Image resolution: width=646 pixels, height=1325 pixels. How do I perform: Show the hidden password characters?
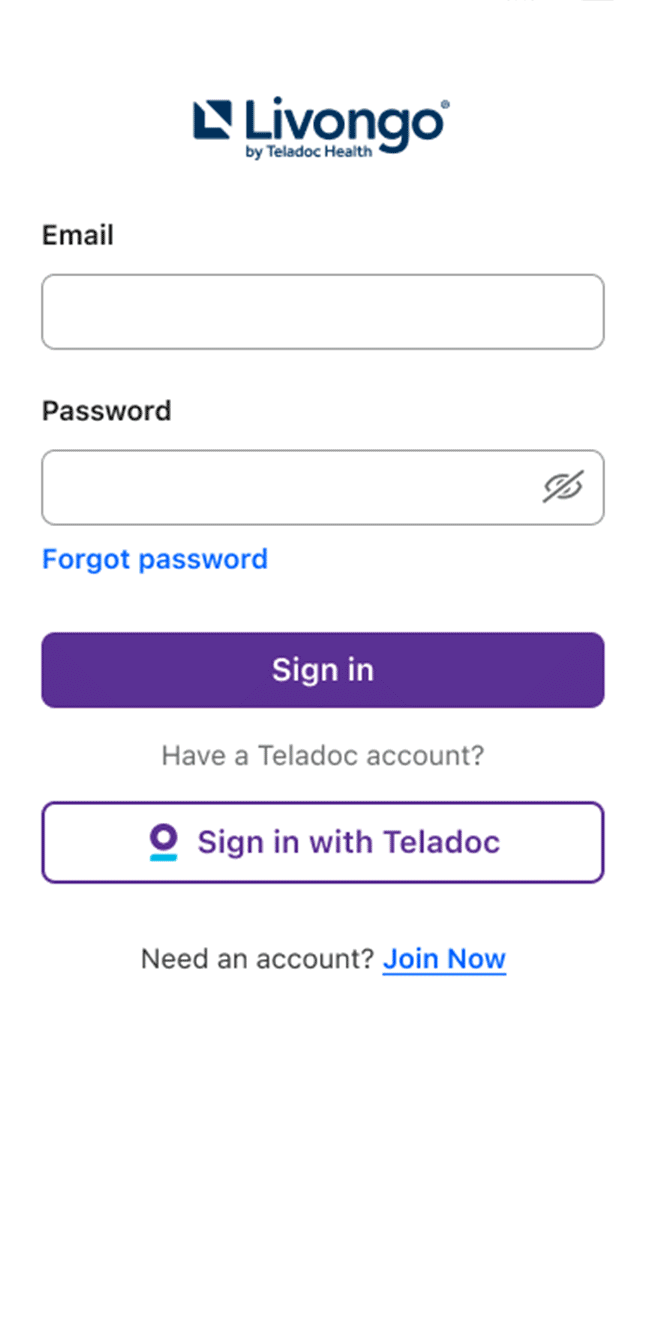pyautogui.click(x=563, y=487)
